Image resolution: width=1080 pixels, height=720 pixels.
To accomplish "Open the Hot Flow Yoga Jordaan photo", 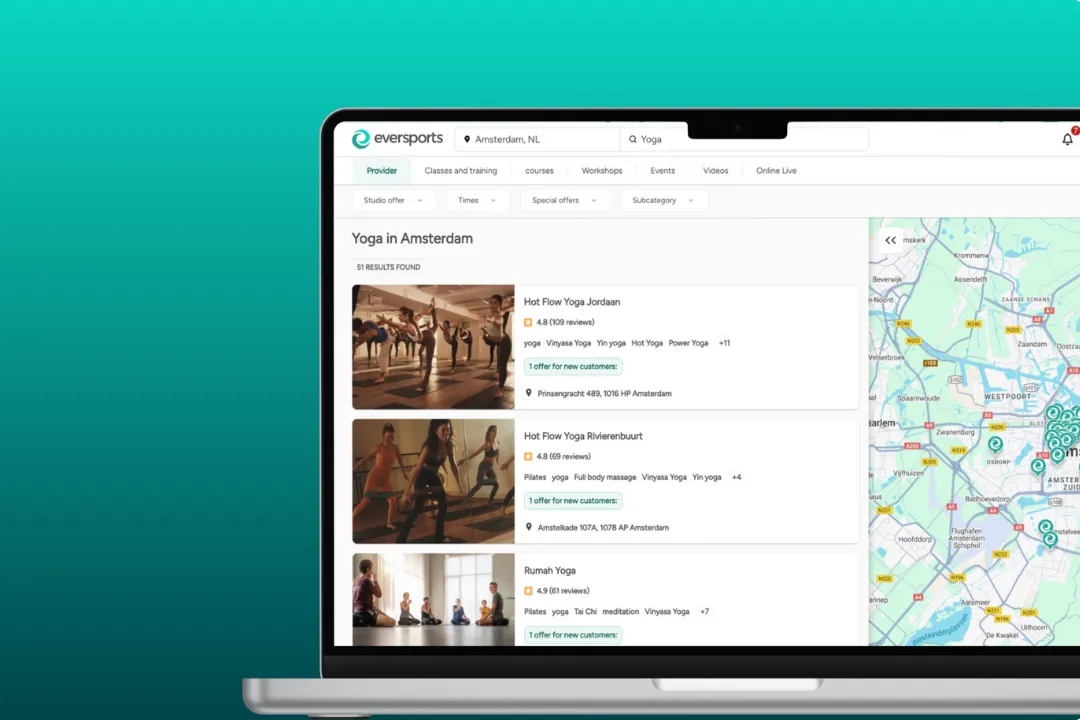I will tap(433, 347).
